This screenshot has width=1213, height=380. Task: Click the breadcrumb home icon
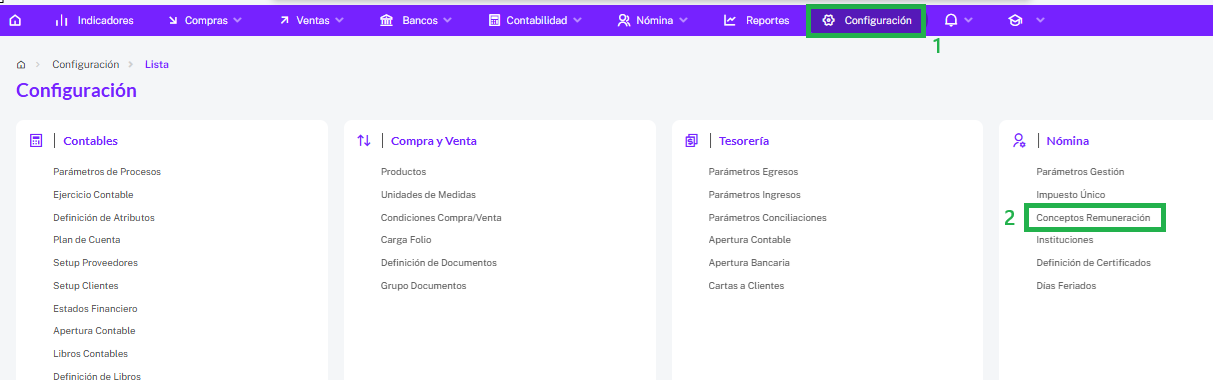(21, 64)
